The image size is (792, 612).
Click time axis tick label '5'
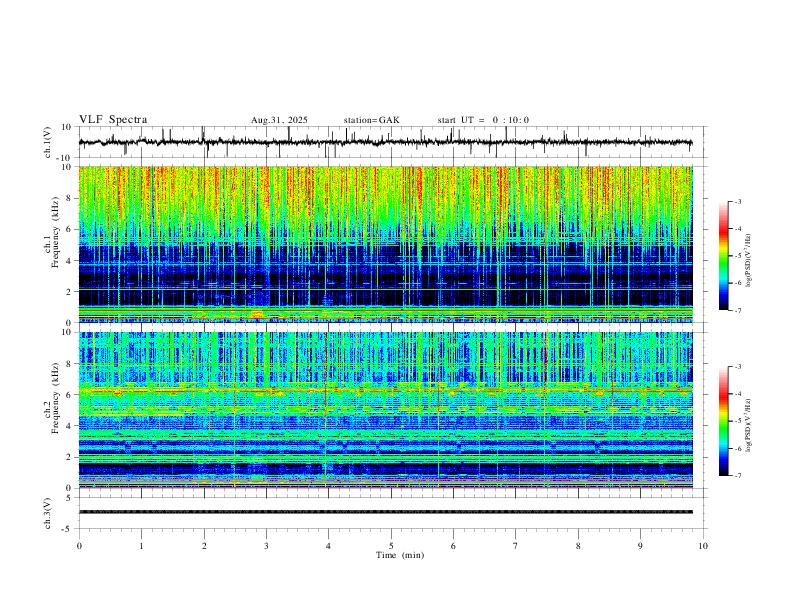tap(391, 546)
